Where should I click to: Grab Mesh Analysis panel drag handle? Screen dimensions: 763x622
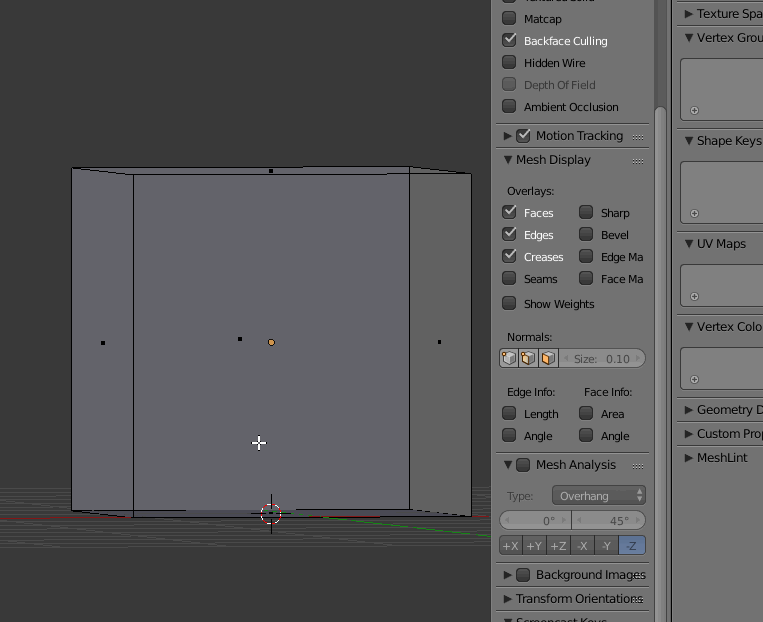click(637, 466)
